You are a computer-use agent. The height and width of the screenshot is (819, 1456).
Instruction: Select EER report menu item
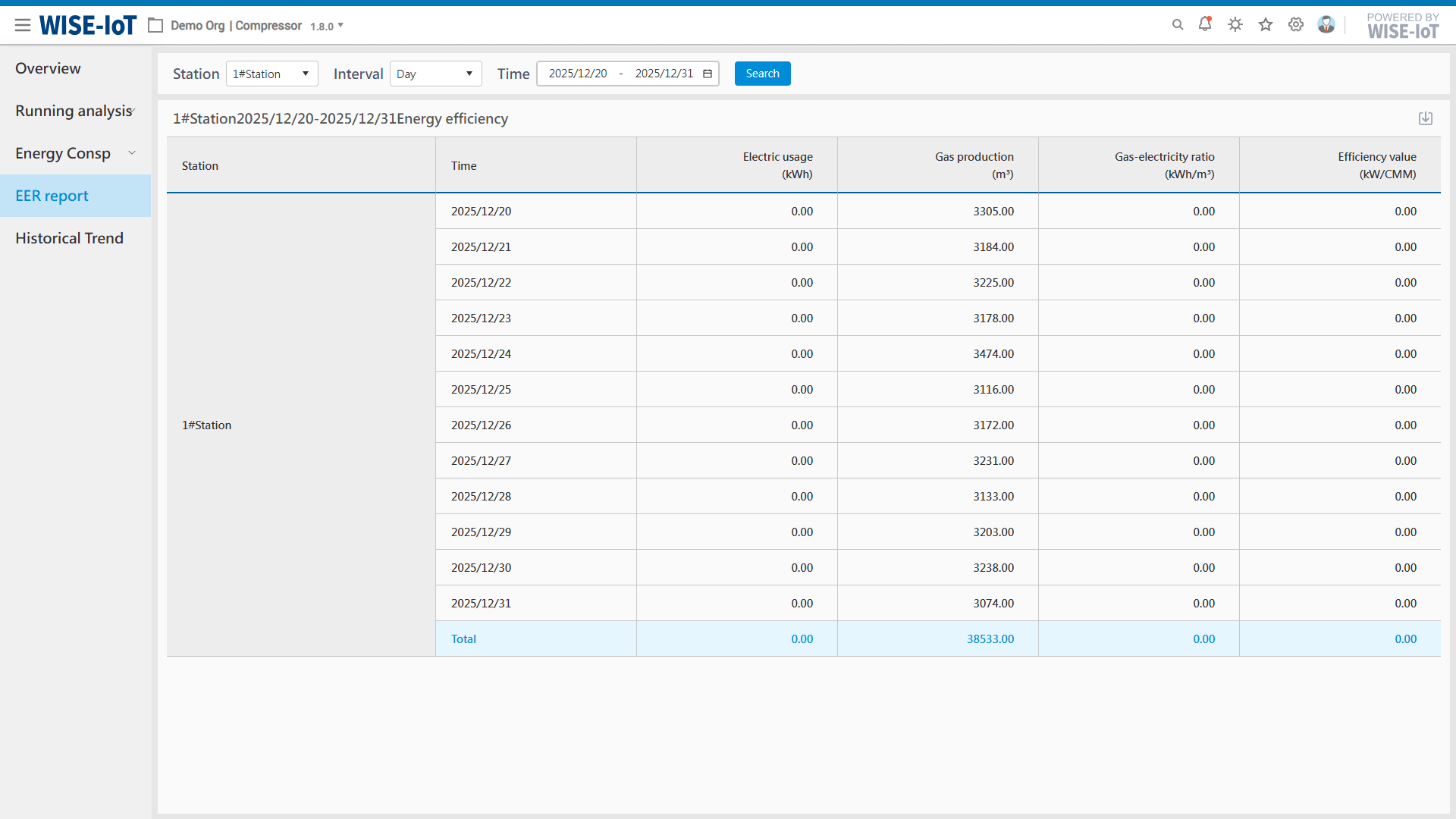(x=52, y=196)
